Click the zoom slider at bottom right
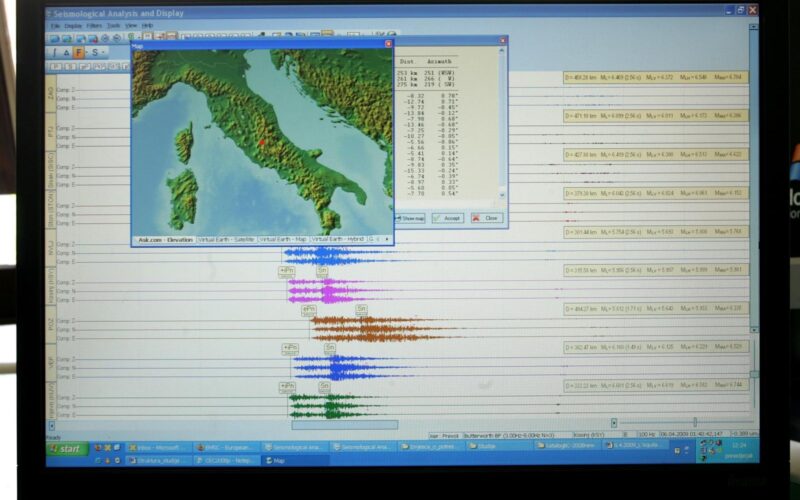Viewport: 800px width, 500px height. pyautogui.click(x=694, y=422)
